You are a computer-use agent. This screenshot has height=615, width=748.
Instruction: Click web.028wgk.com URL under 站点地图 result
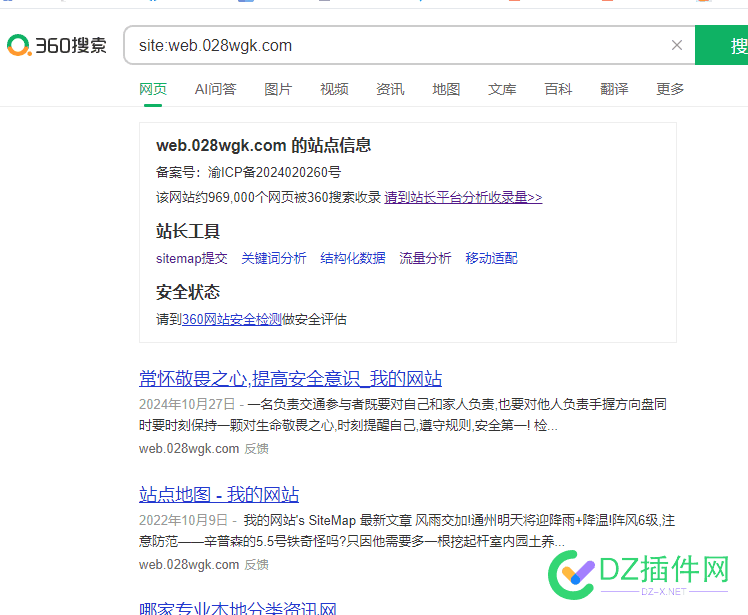click(189, 565)
